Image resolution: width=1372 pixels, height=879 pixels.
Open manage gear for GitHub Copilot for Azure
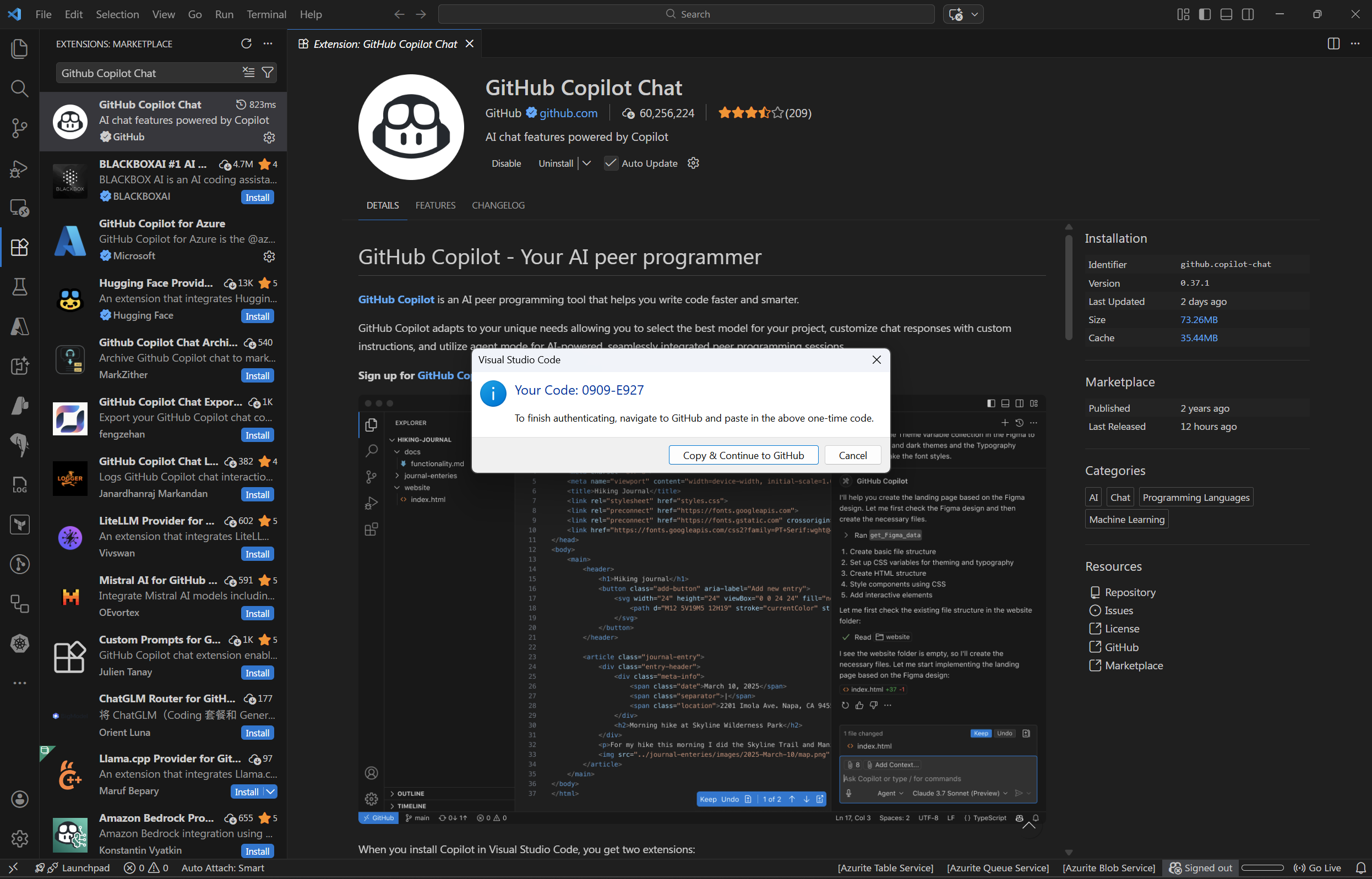[x=269, y=256]
